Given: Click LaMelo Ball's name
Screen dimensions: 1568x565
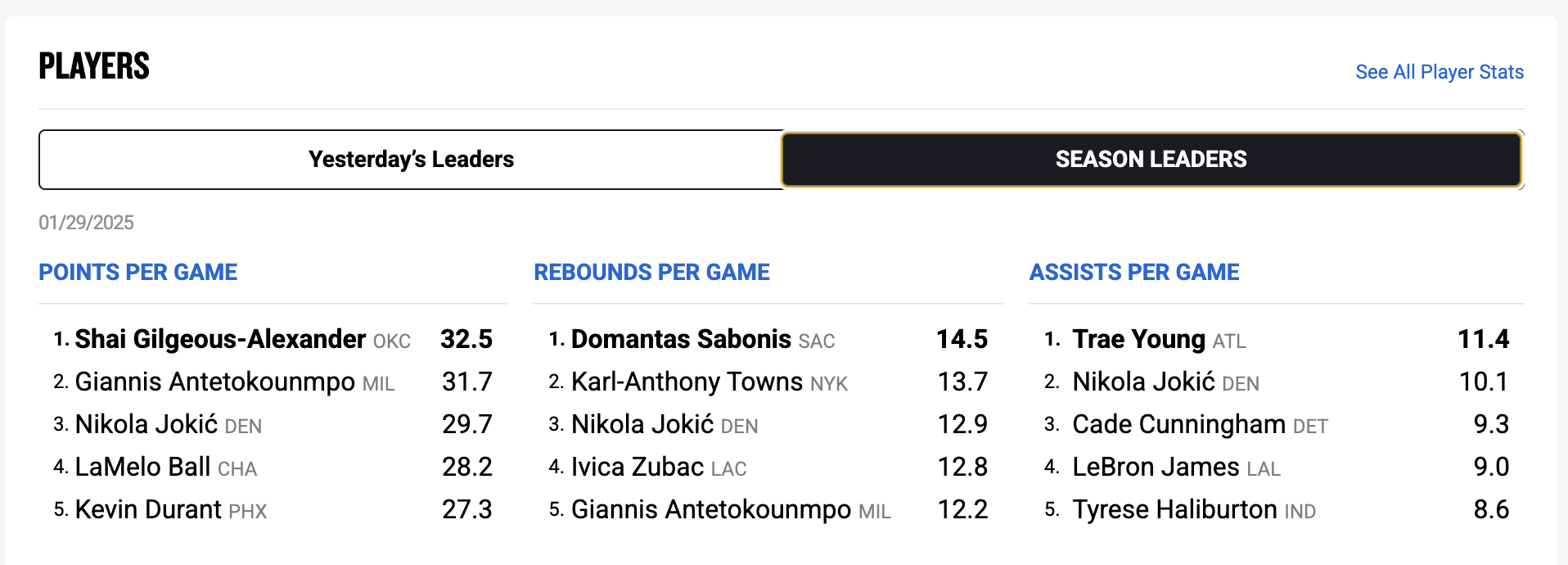Looking at the screenshot, I should (143, 467).
